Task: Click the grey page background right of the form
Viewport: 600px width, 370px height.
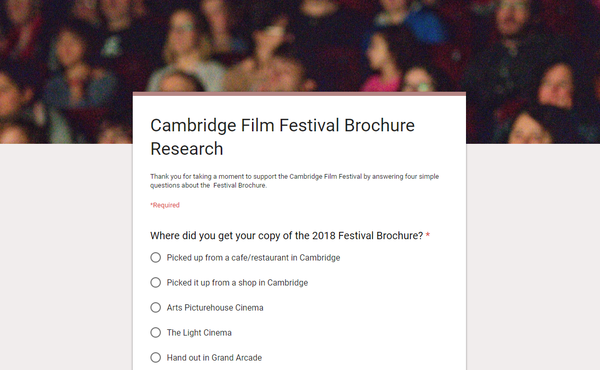Action: (533, 257)
